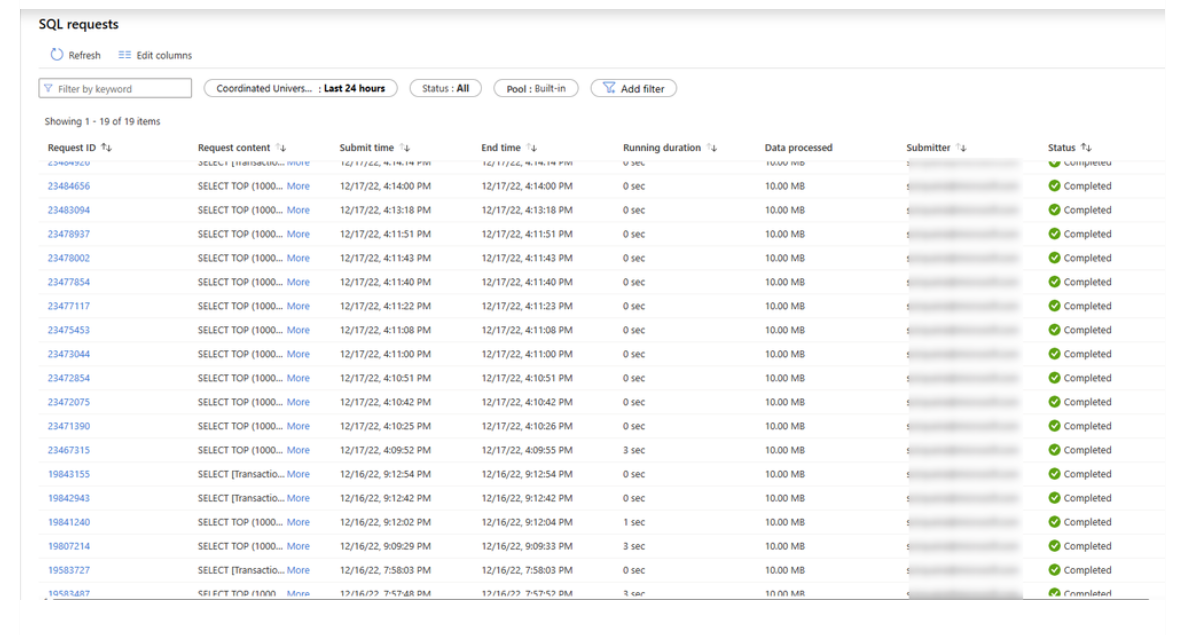Select submit time 12/17/22, 4:09:52 PM
This screenshot has height=635, width=1193.
click(x=385, y=450)
